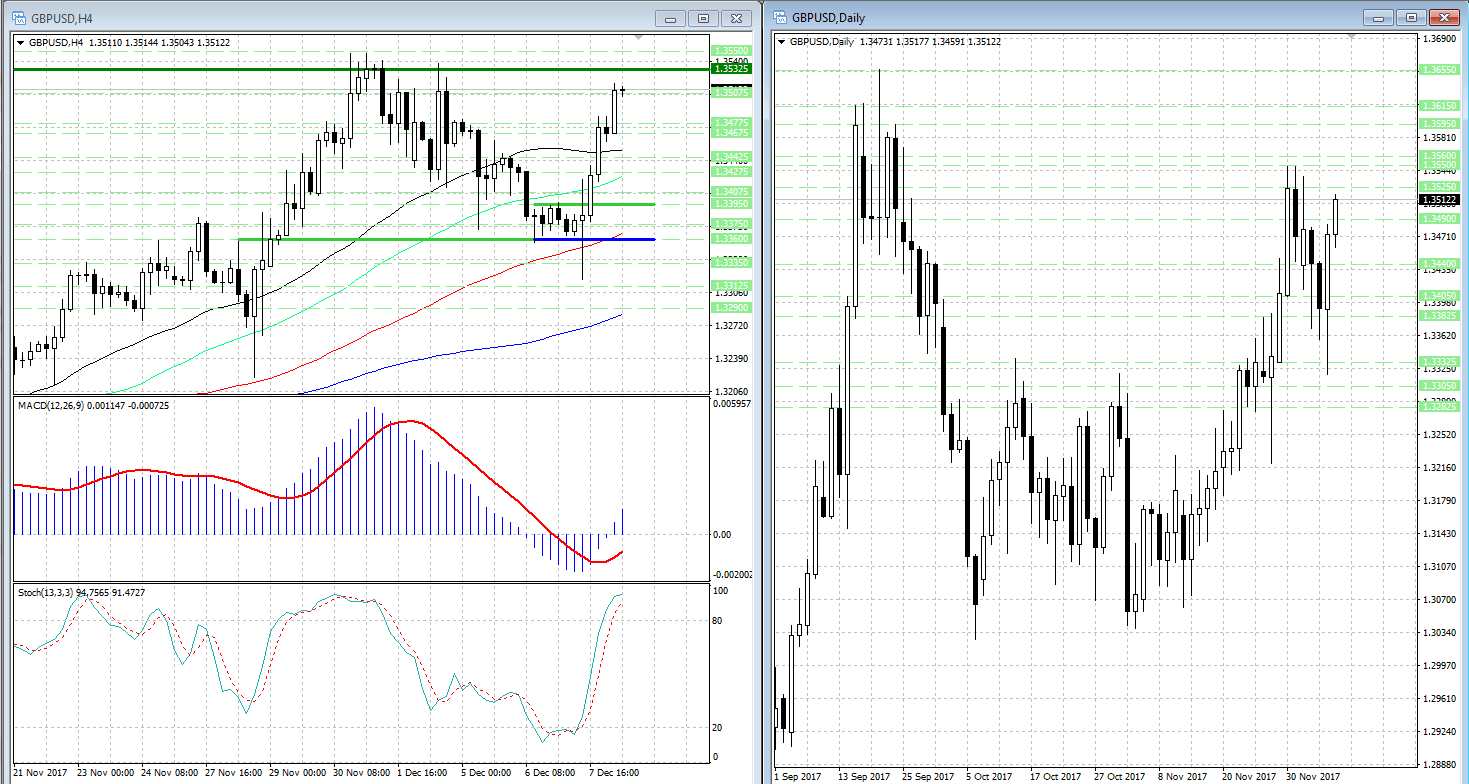Select the gray chart shift triangle on H4 chart
The width and height of the screenshot is (1469, 784).
pyautogui.click(x=639, y=38)
